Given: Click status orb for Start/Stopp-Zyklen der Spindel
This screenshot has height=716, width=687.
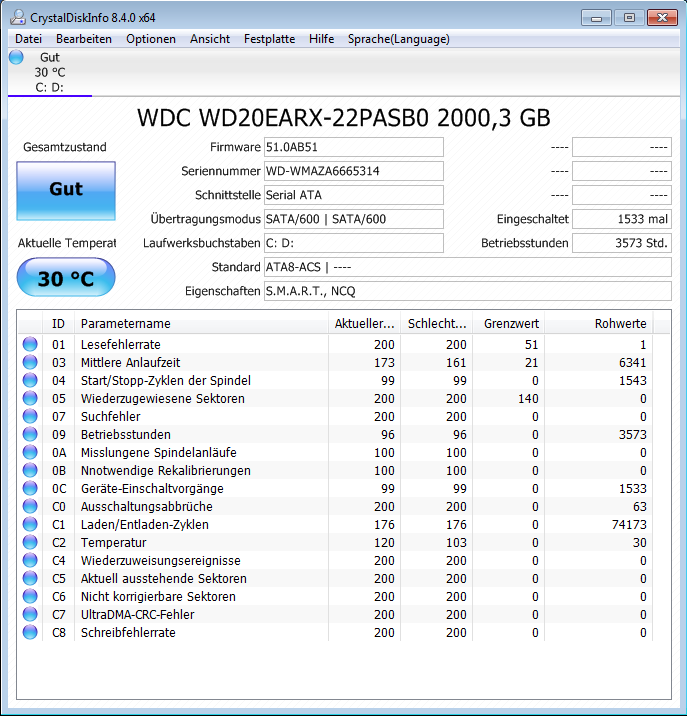Looking at the screenshot, I should pyautogui.click(x=30, y=380).
